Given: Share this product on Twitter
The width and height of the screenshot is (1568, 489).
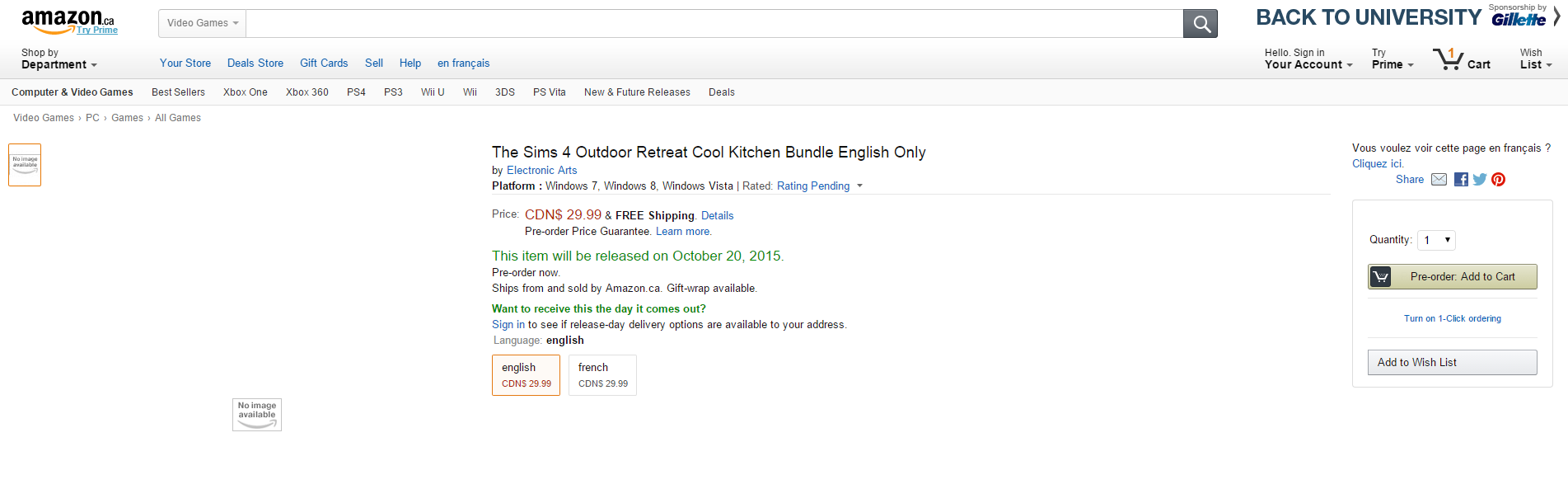Looking at the screenshot, I should (1480, 180).
